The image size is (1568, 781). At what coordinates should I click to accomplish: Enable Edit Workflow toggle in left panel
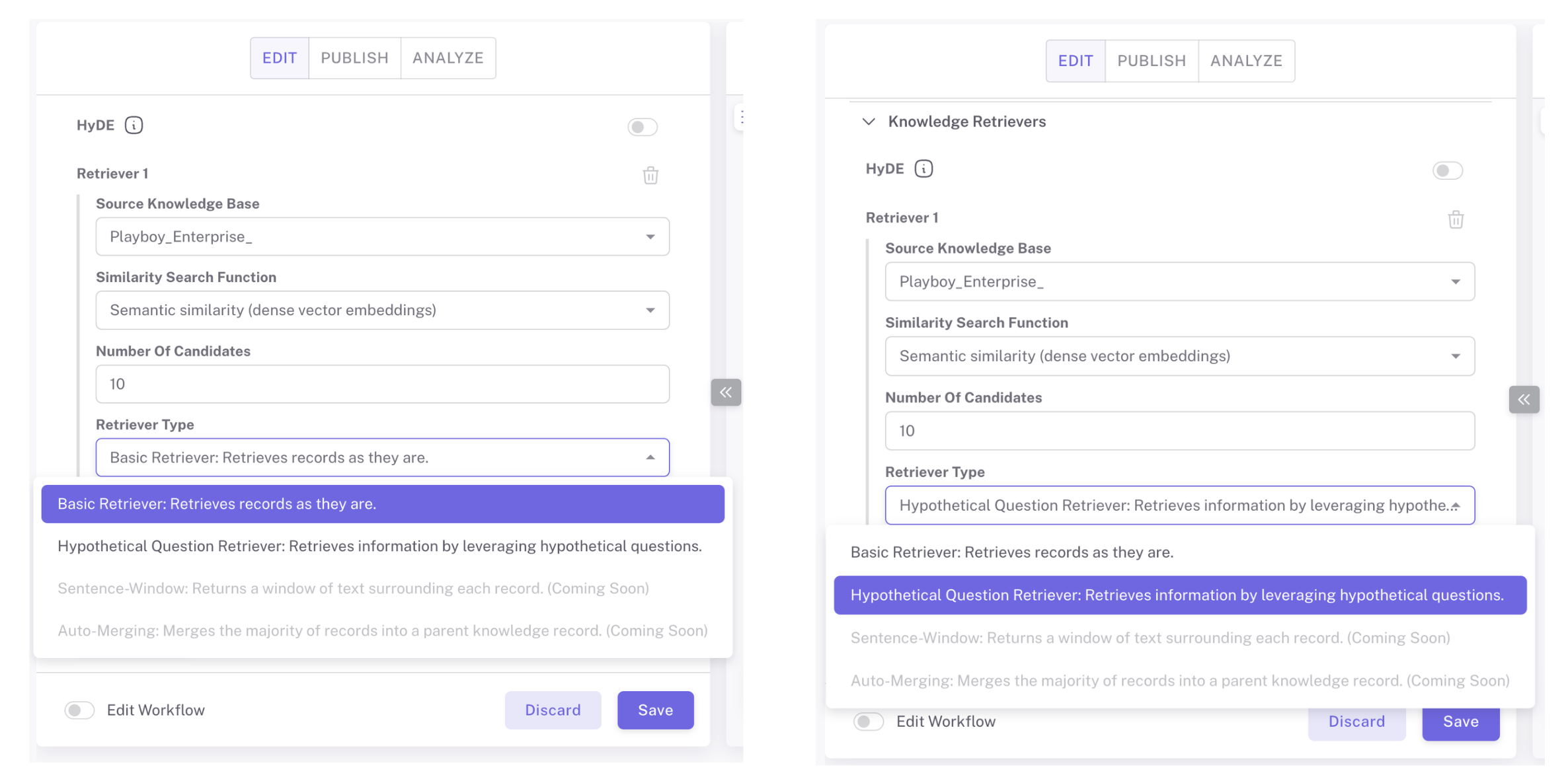tap(79, 710)
